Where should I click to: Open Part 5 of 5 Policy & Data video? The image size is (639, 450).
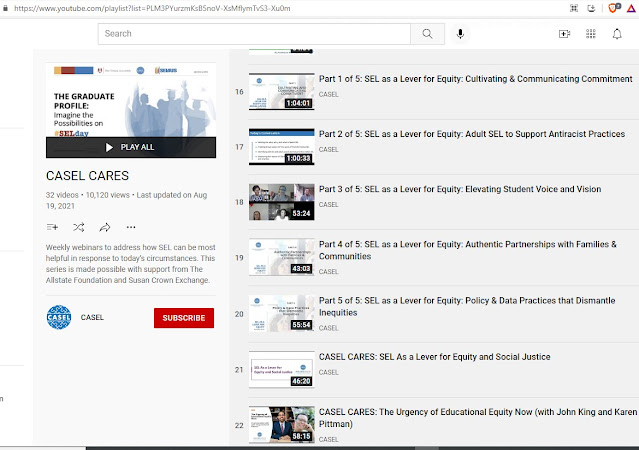pyautogui.click(x=467, y=307)
